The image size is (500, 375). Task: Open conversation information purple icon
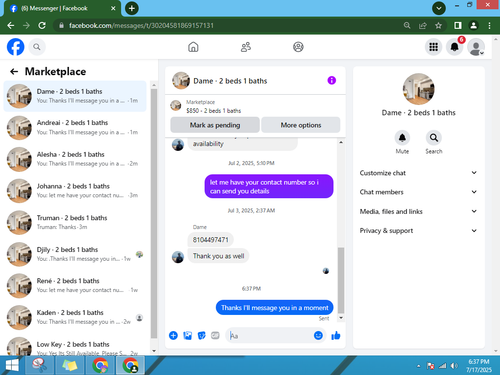(331, 80)
